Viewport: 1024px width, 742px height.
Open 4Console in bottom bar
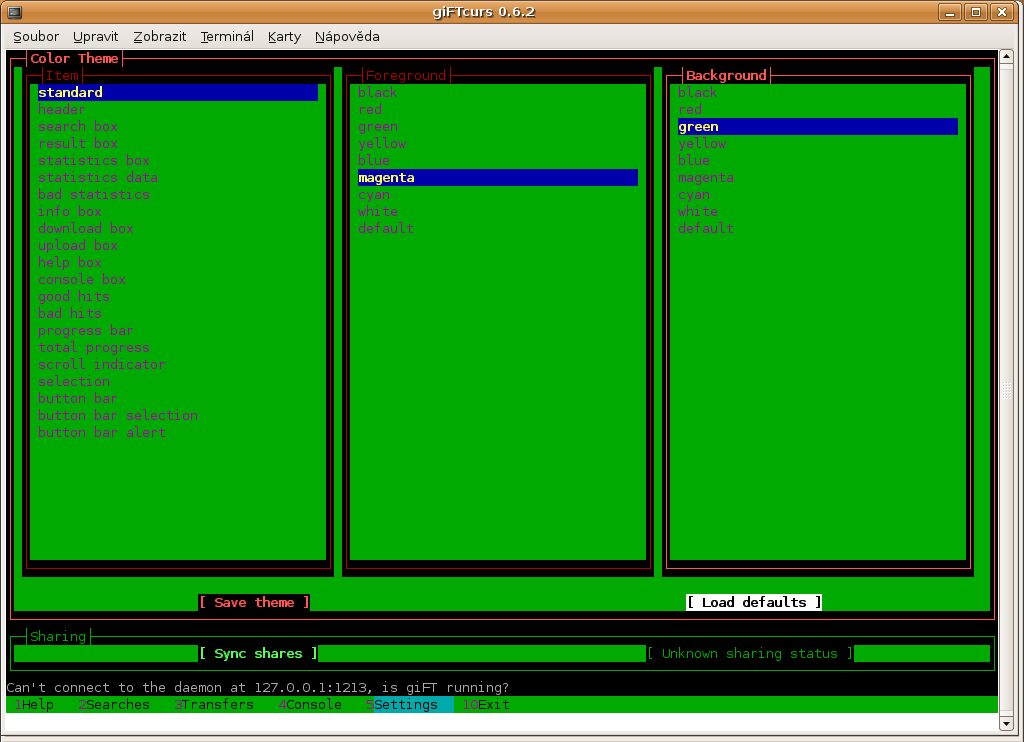point(310,705)
